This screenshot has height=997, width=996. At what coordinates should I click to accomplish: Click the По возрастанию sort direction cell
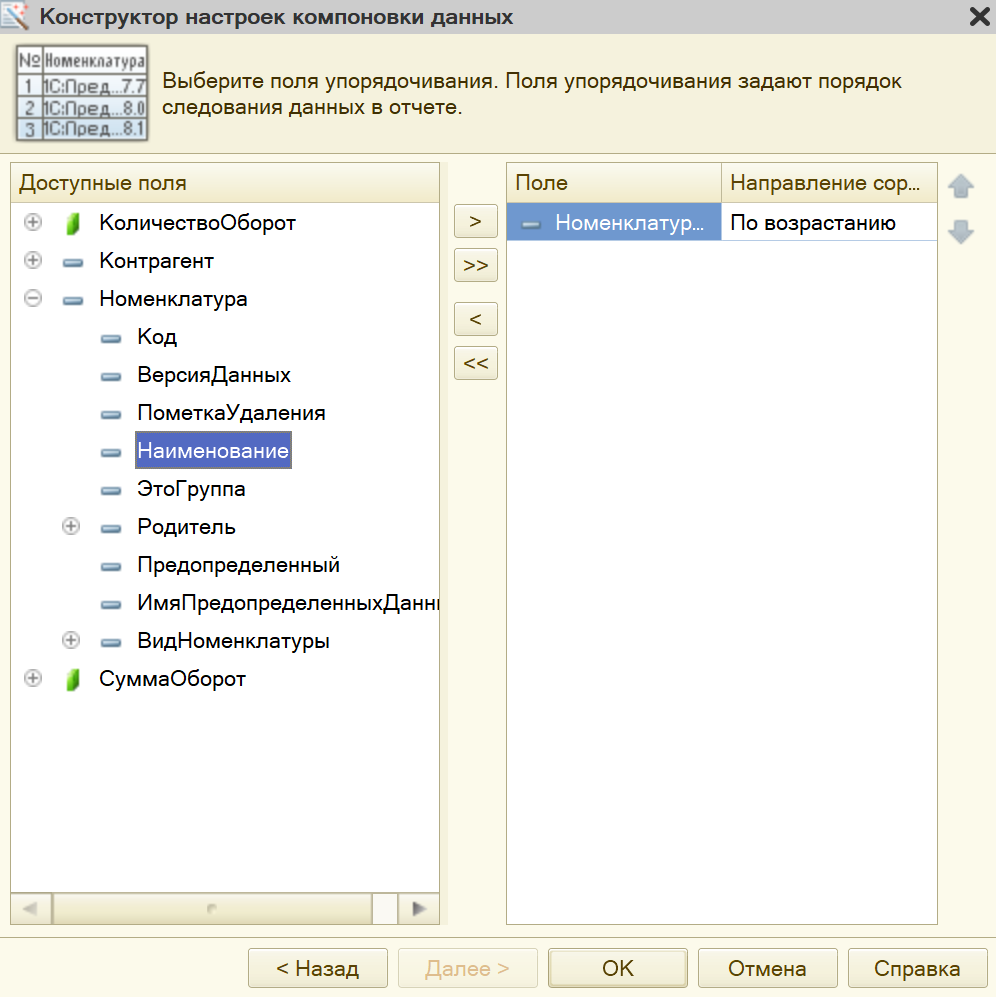pyautogui.click(x=829, y=222)
